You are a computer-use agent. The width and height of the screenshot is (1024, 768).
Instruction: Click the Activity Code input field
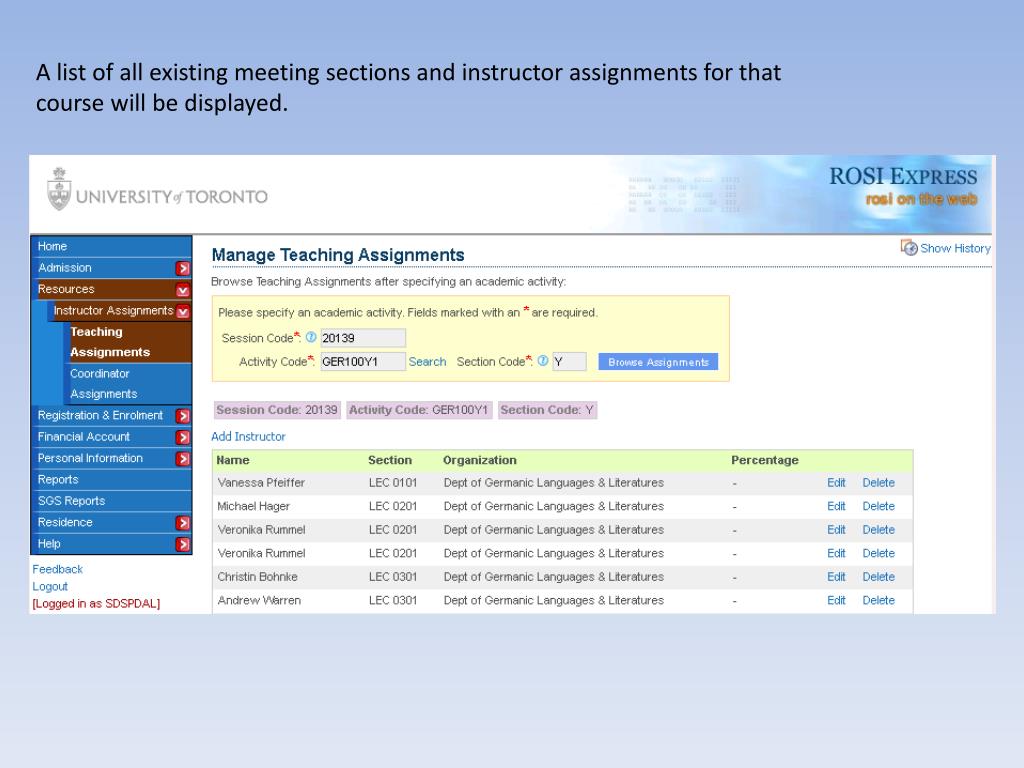(362, 362)
